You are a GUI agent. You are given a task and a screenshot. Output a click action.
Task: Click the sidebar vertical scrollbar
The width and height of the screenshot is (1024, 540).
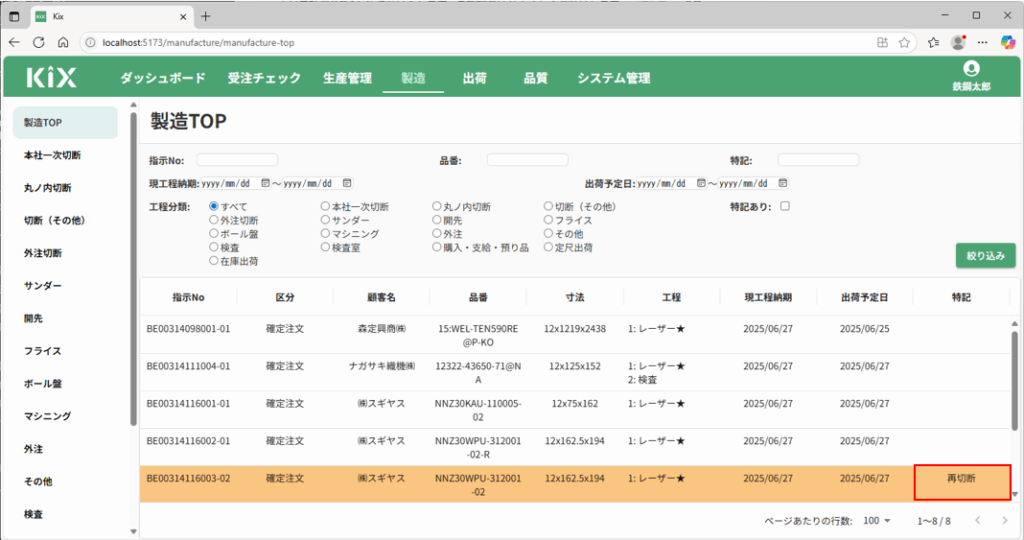[x=133, y=268]
